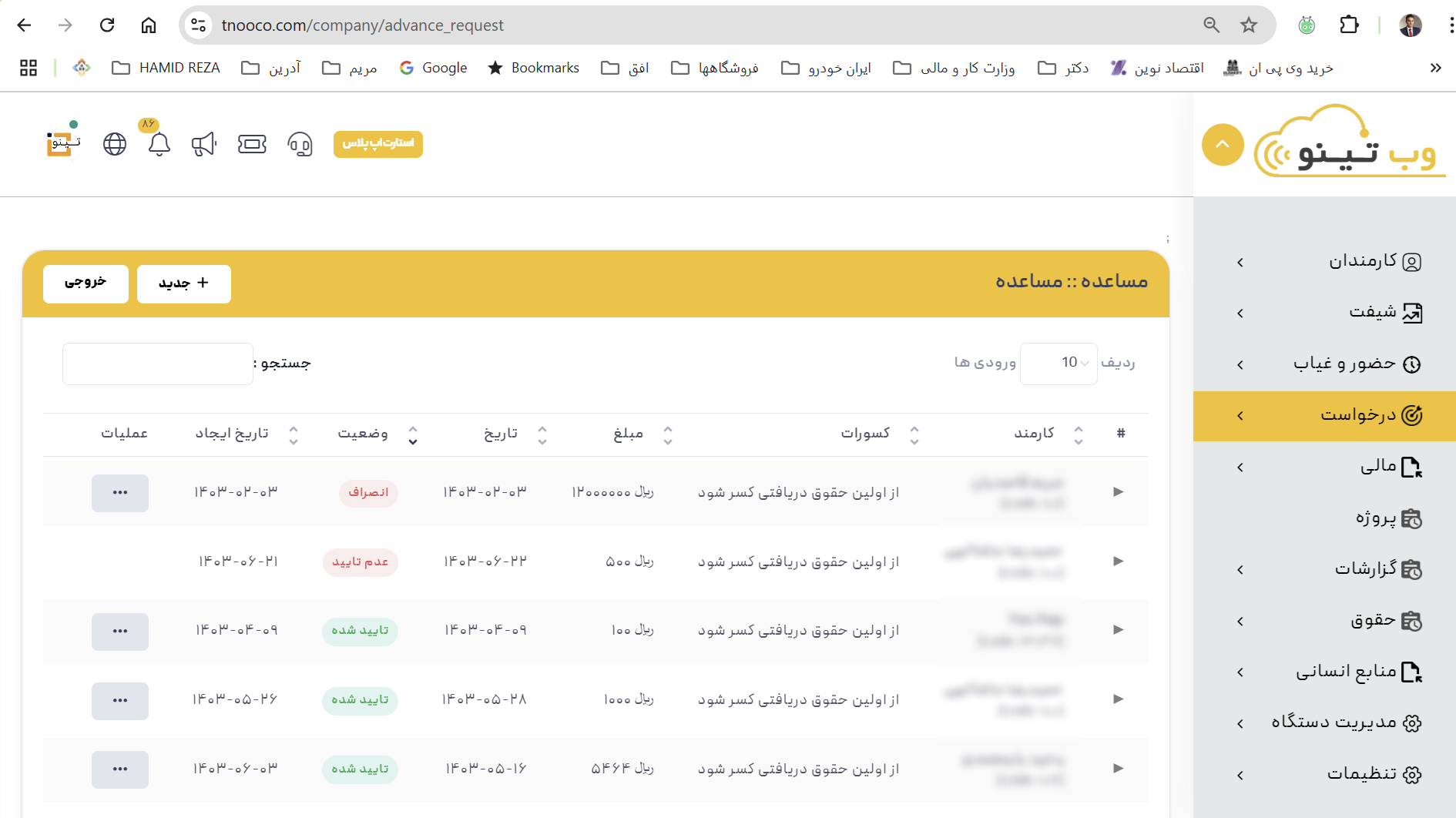Open the megaphone announcements icon
This screenshot has width=1456, height=818.
click(x=203, y=144)
